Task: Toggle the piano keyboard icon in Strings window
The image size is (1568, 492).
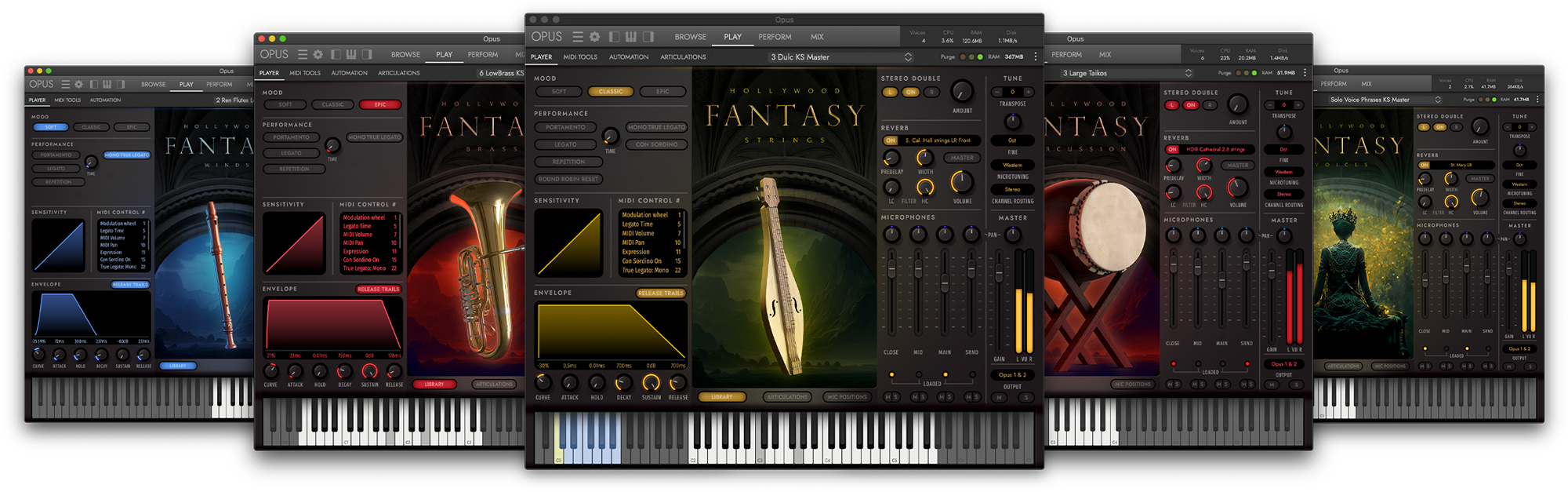Action: click(x=631, y=37)
